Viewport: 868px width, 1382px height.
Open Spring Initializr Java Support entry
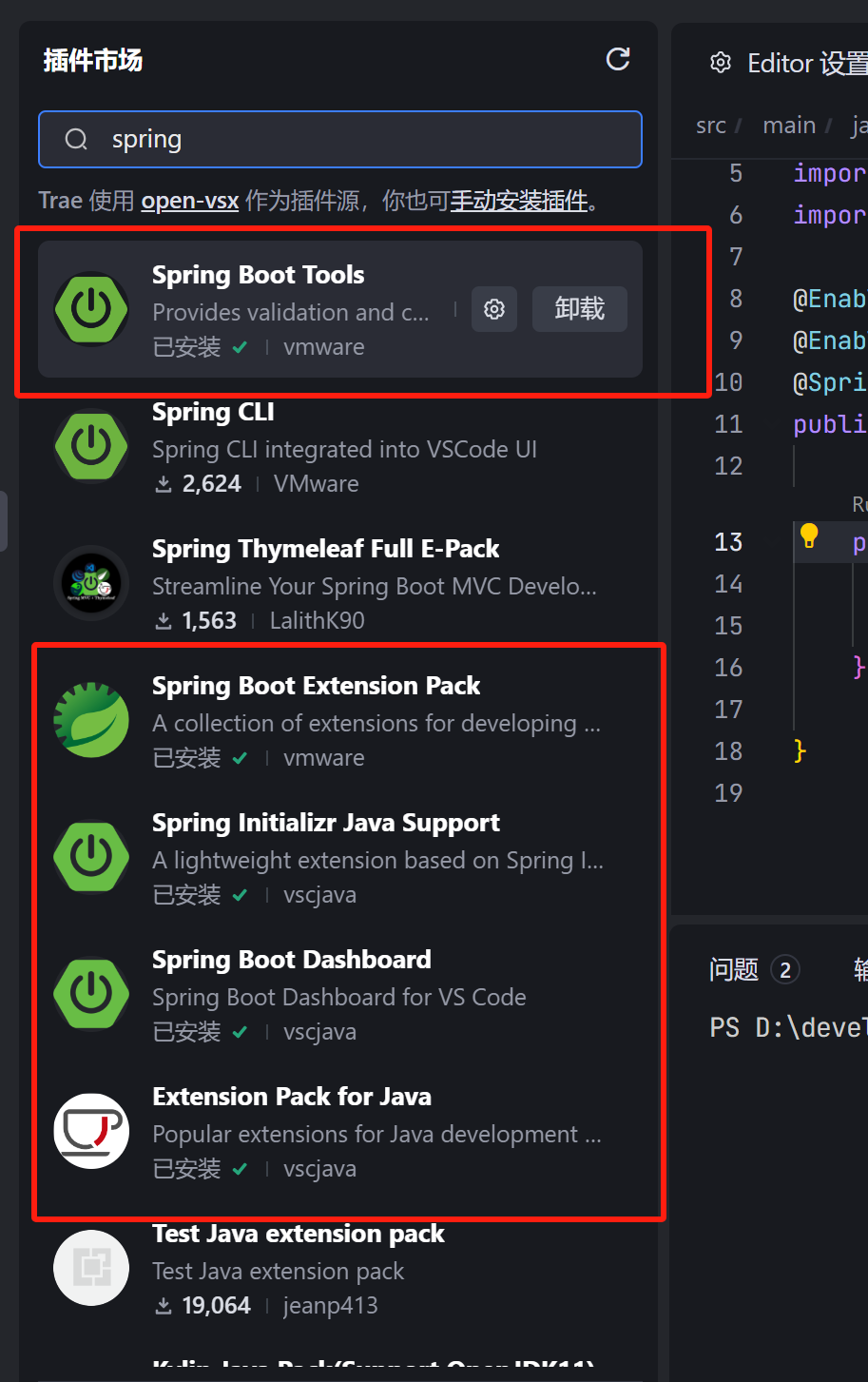point(340,857)
